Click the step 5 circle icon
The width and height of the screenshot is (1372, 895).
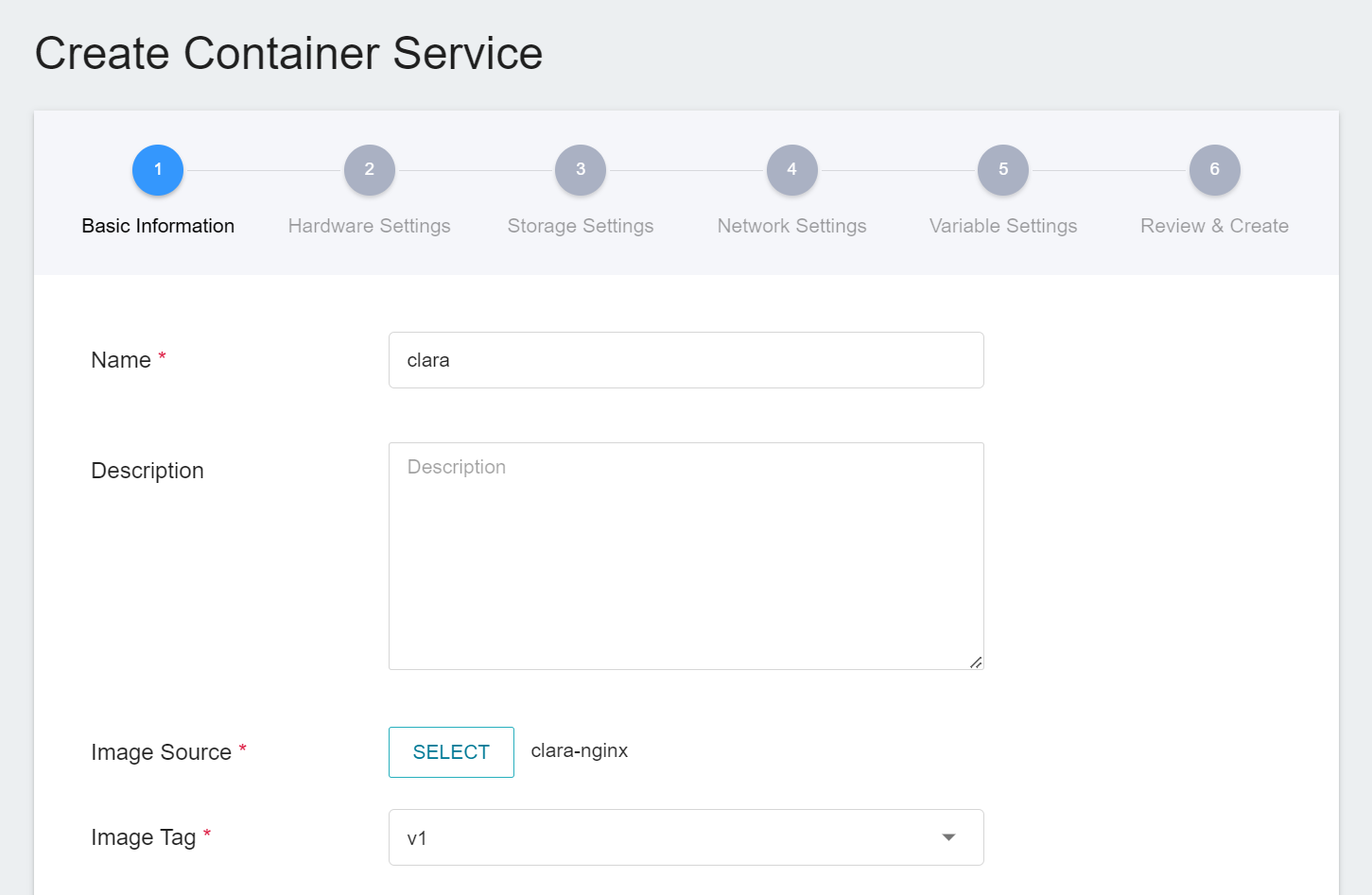pos(1003,170)
